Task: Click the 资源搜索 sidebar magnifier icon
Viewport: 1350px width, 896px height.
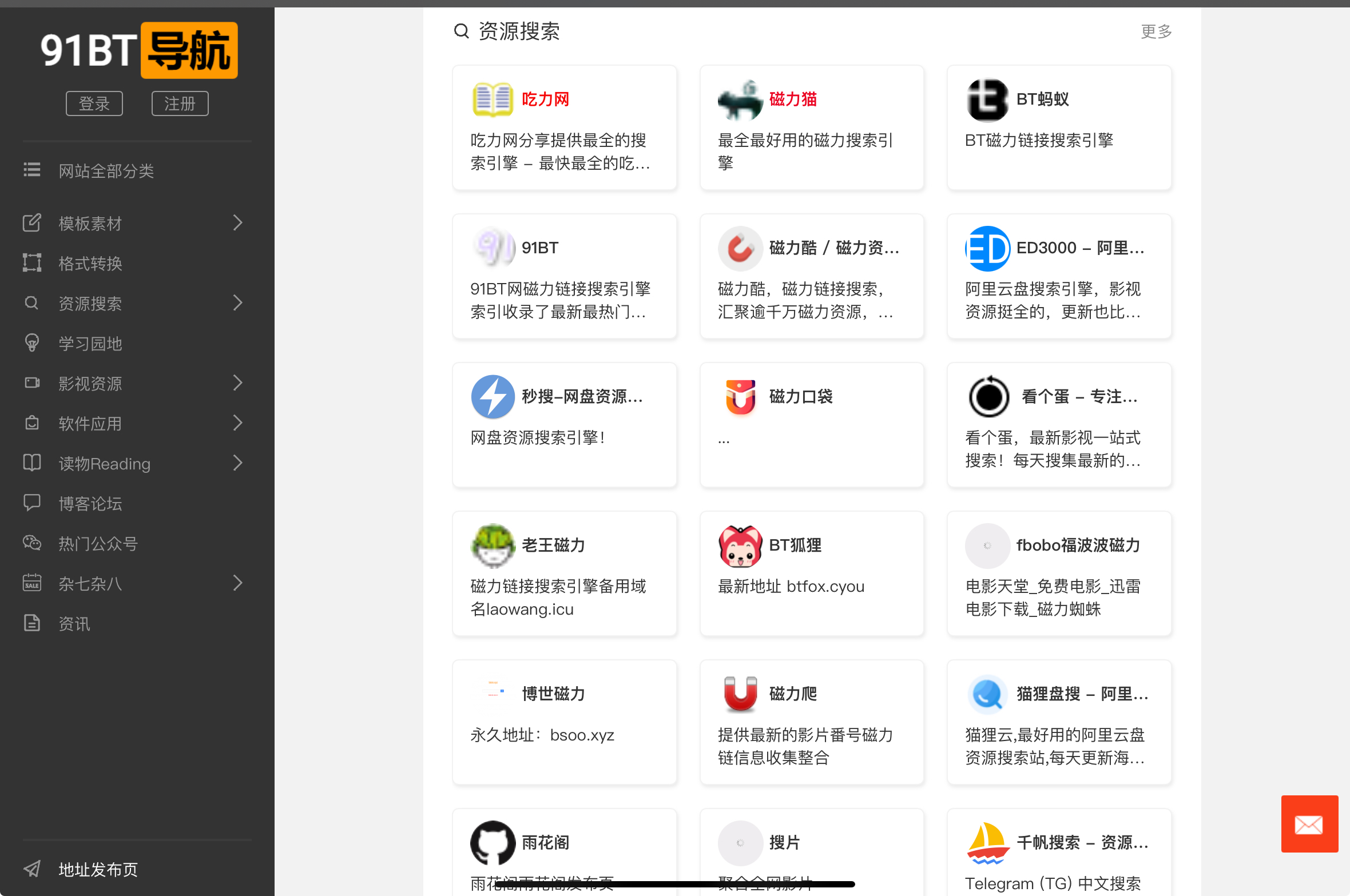Action: [x=32, y=302]
